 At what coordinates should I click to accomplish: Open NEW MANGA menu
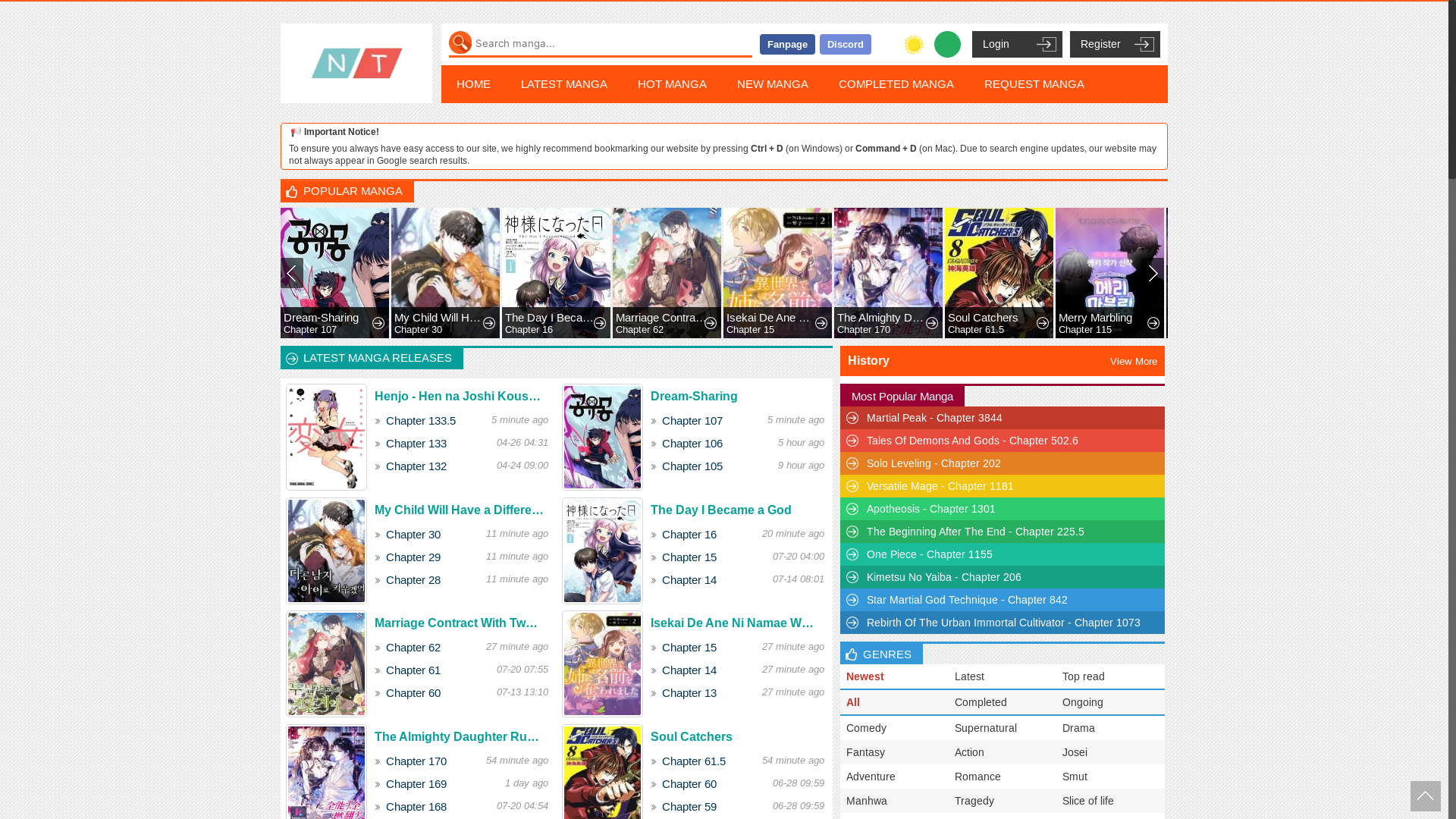pyautogui.click(x=773, y=84)
